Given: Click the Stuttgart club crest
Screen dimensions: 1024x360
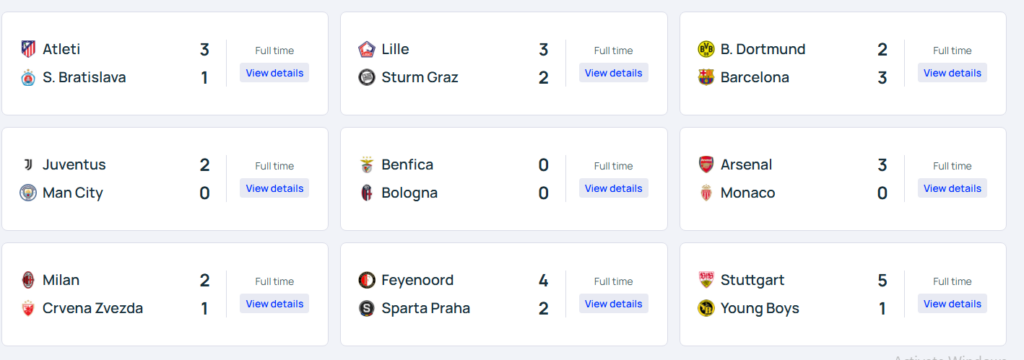Looking at the screenshot, I should [706, 280].
